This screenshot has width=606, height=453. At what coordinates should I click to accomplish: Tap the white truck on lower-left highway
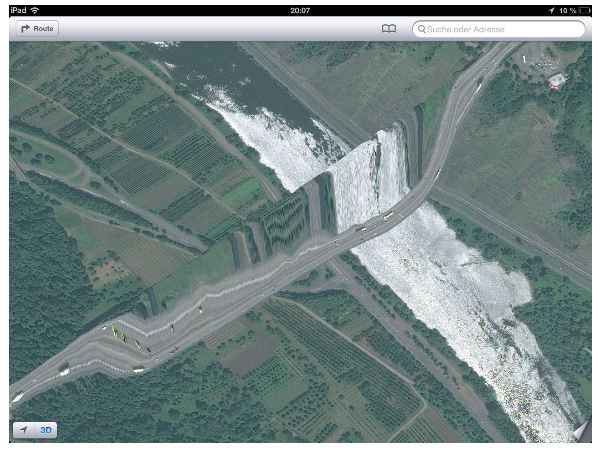click(x=62, y=370)
